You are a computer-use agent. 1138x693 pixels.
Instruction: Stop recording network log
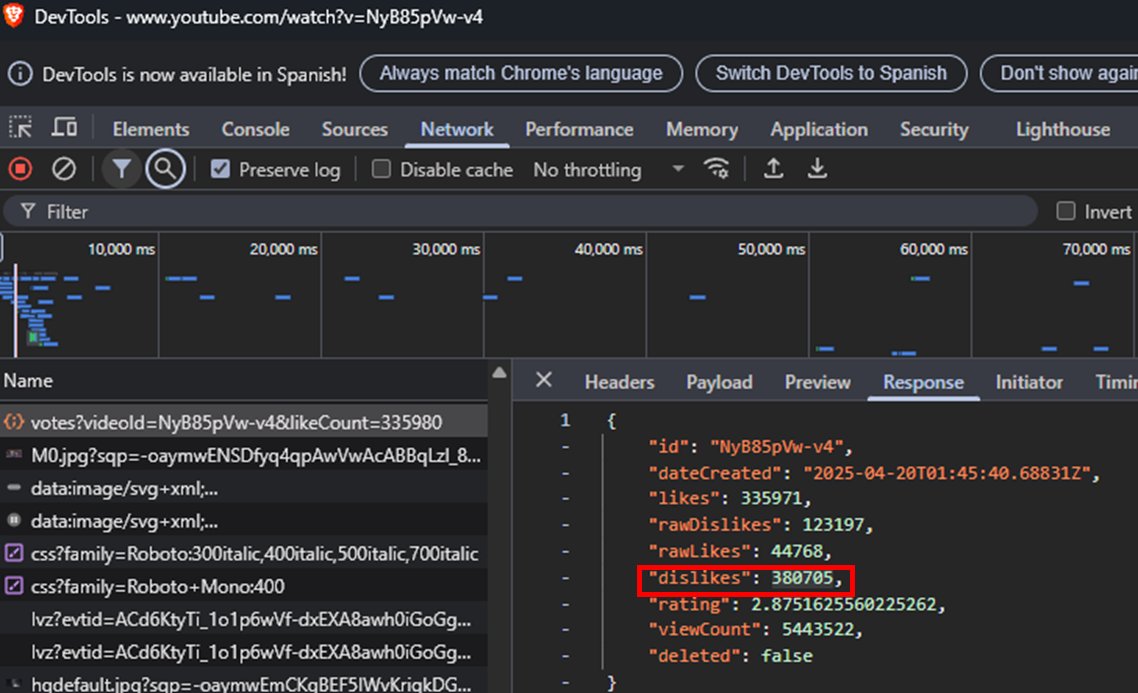click(x=20, y=169)
